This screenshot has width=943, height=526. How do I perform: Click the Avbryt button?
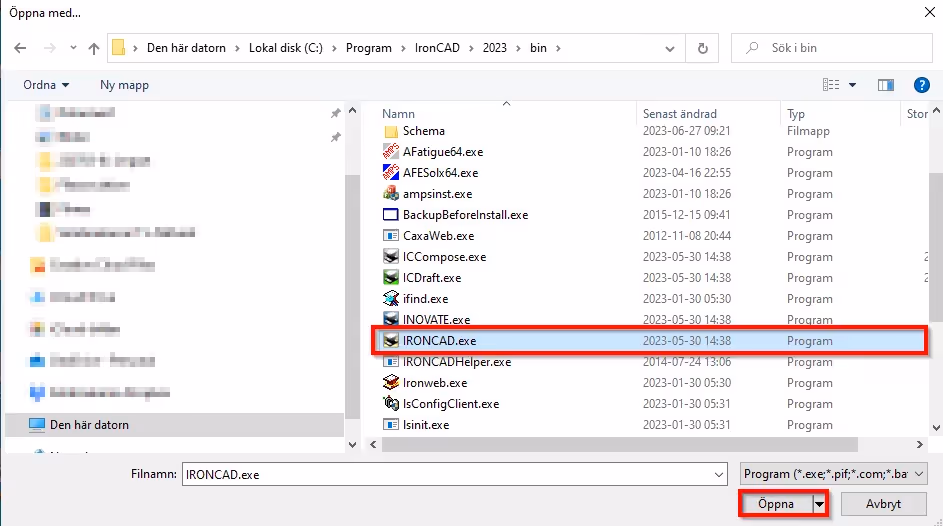click(x=883, y=504)
